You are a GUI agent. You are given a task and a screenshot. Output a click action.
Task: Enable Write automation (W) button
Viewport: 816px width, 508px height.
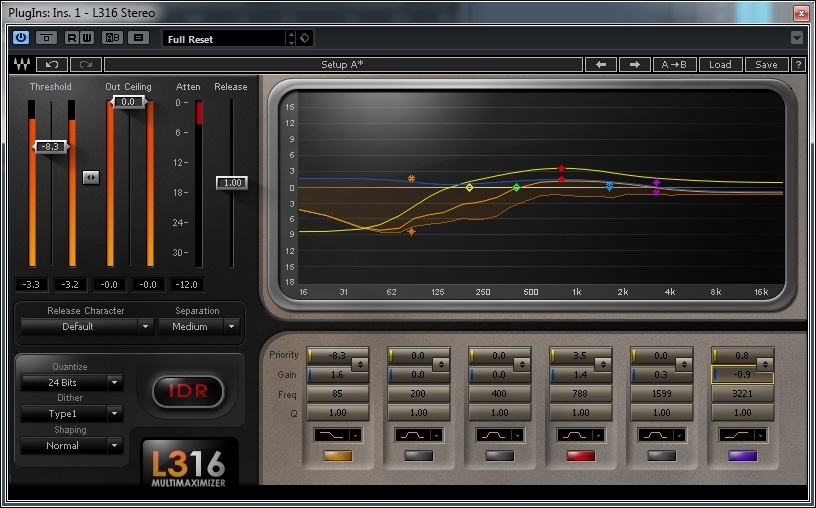87,37
